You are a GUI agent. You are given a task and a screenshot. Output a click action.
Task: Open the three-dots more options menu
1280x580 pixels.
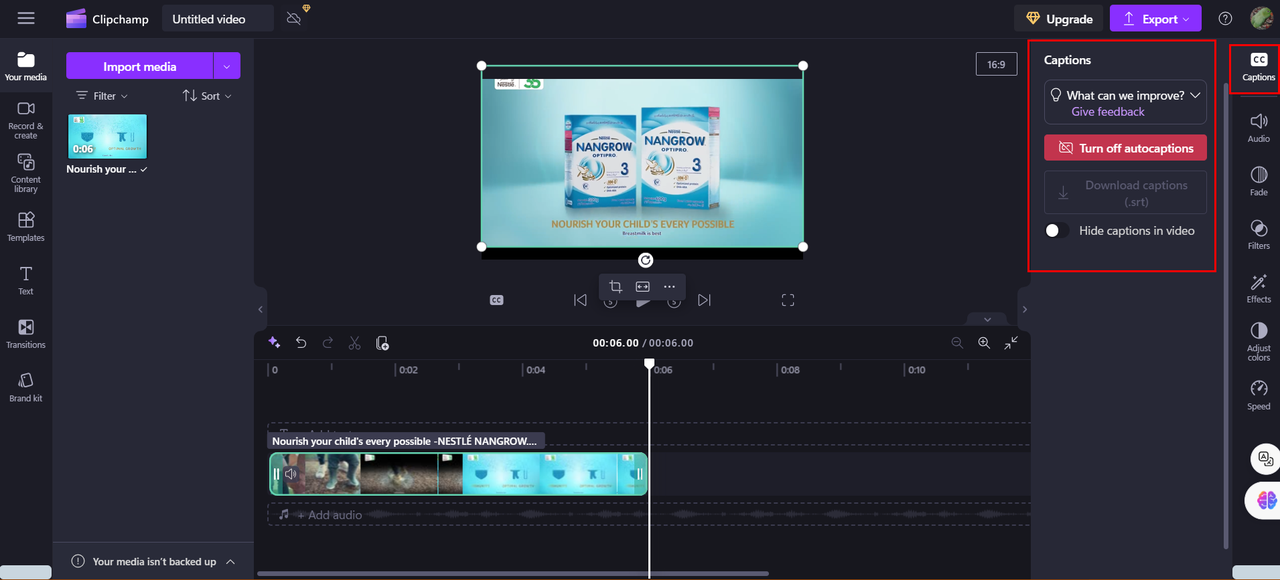[x=670, y=287]
